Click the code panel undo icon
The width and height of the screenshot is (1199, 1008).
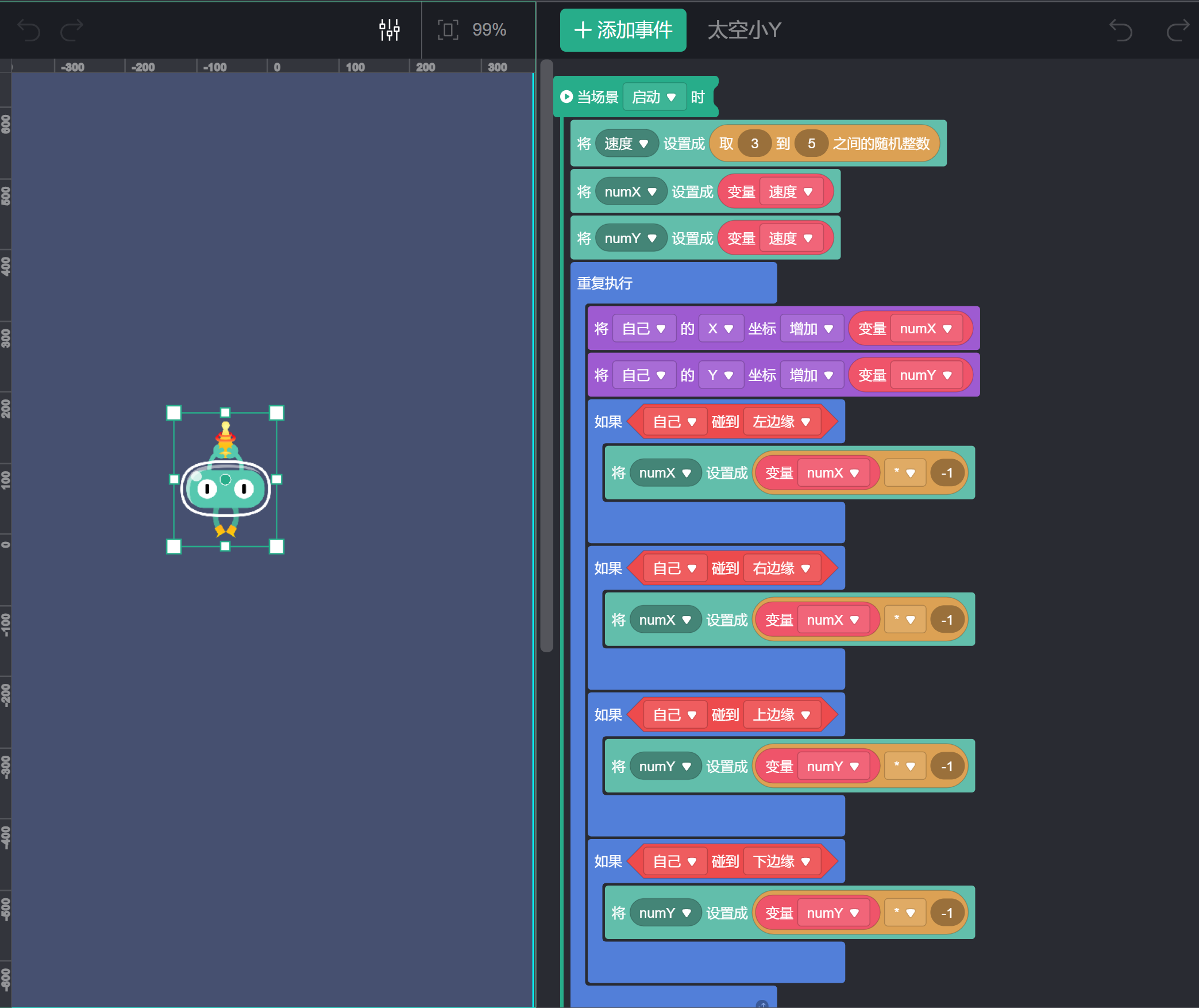click(x=1120, y=30)
